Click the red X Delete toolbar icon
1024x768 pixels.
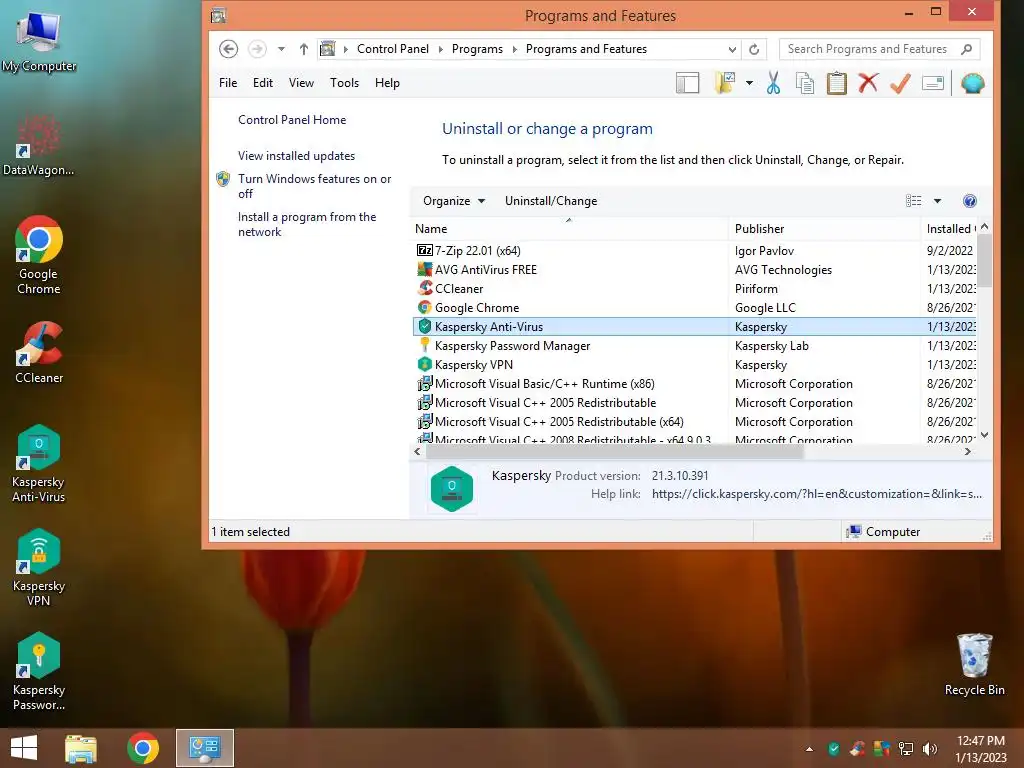click(868, 83)
